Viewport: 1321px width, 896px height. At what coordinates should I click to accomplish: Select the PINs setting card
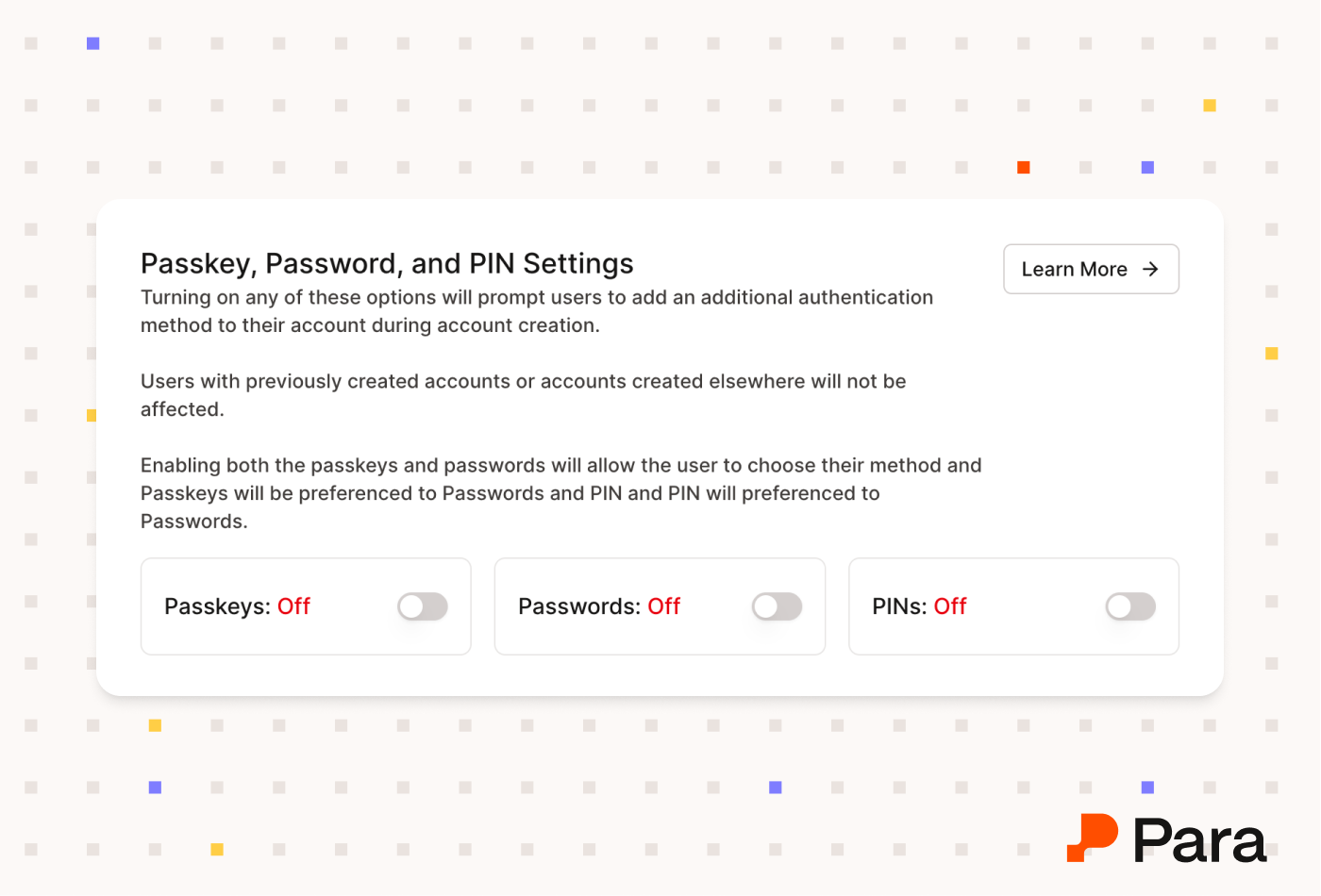(1013, 606)
